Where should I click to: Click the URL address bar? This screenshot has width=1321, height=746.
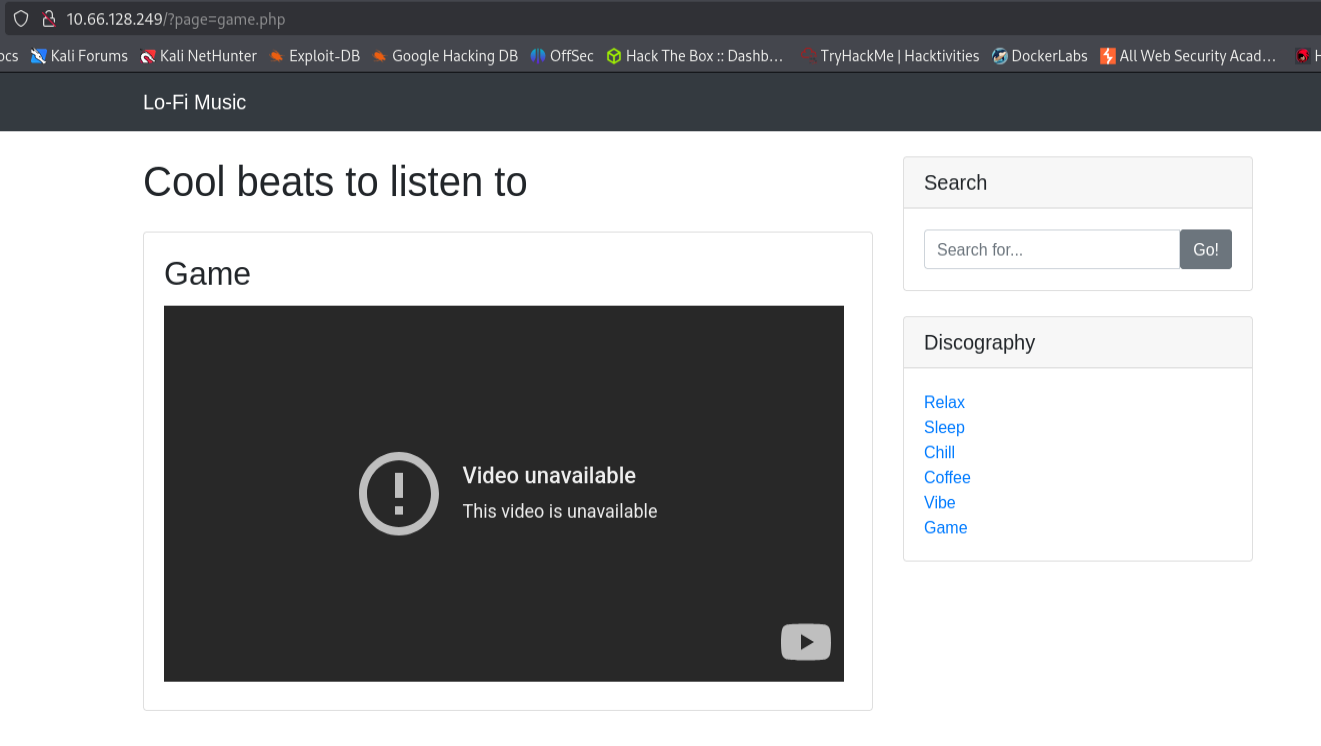[x=660, y=19]
